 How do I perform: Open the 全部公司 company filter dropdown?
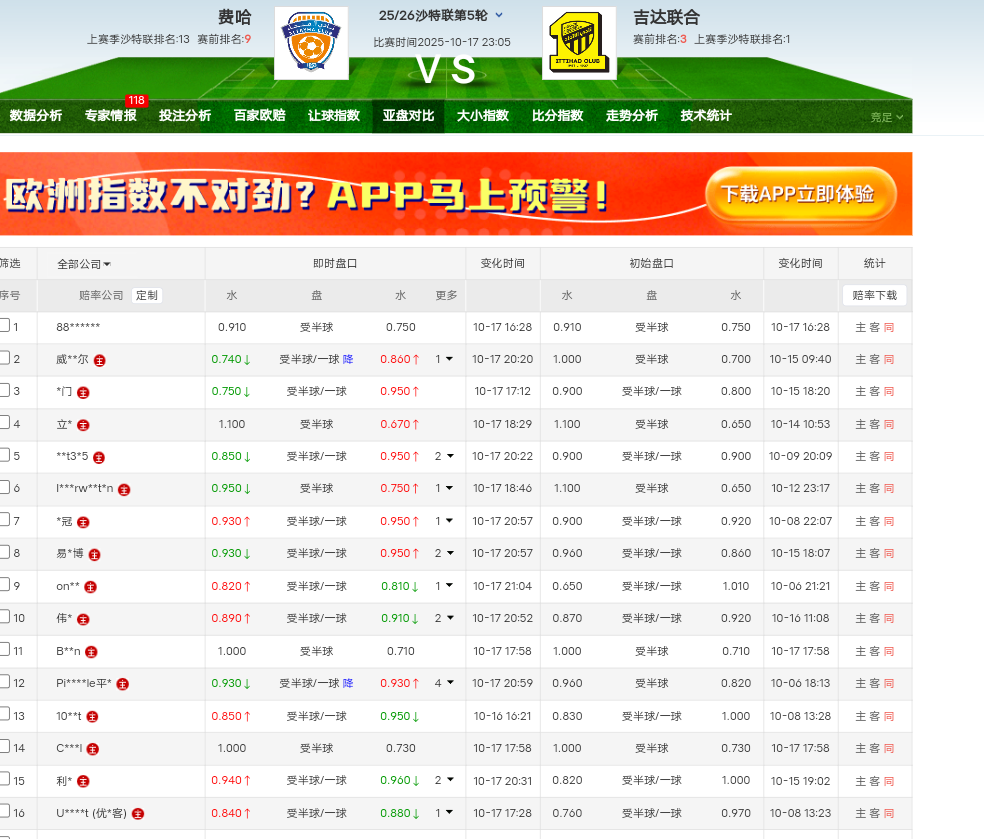pos(84,264)
